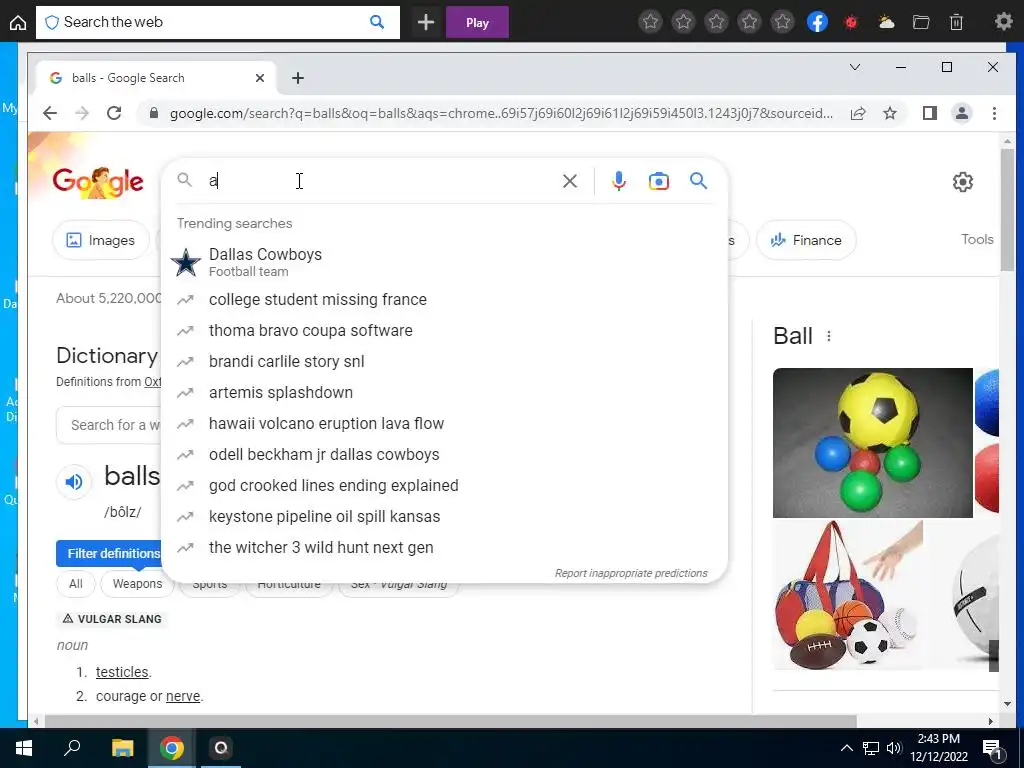The width and height of the screenshot is (1024, 768).
Task: Close the balls - Google Search tab
Action: coord(260,78)
